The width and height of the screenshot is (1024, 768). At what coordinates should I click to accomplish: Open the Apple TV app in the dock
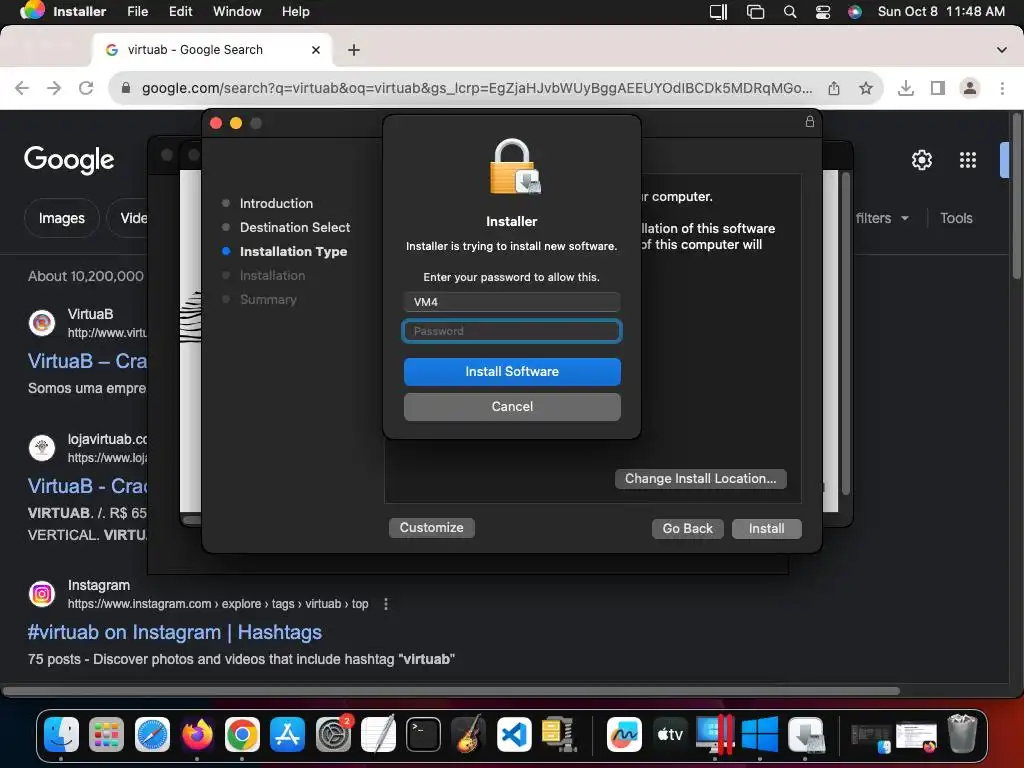[x=669, y=735]
